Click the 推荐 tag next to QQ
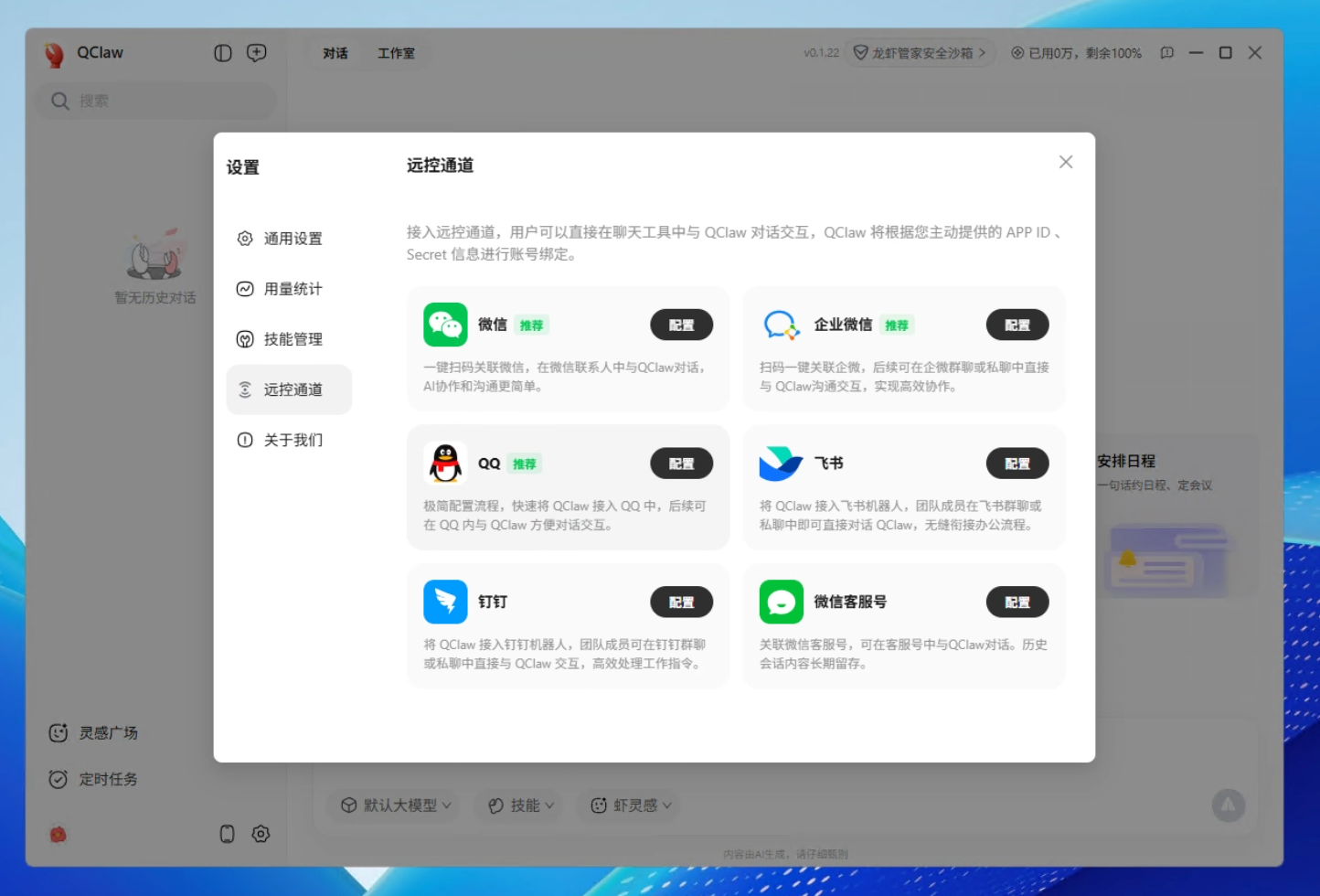The image size is (1320, 896). (525, 464)
